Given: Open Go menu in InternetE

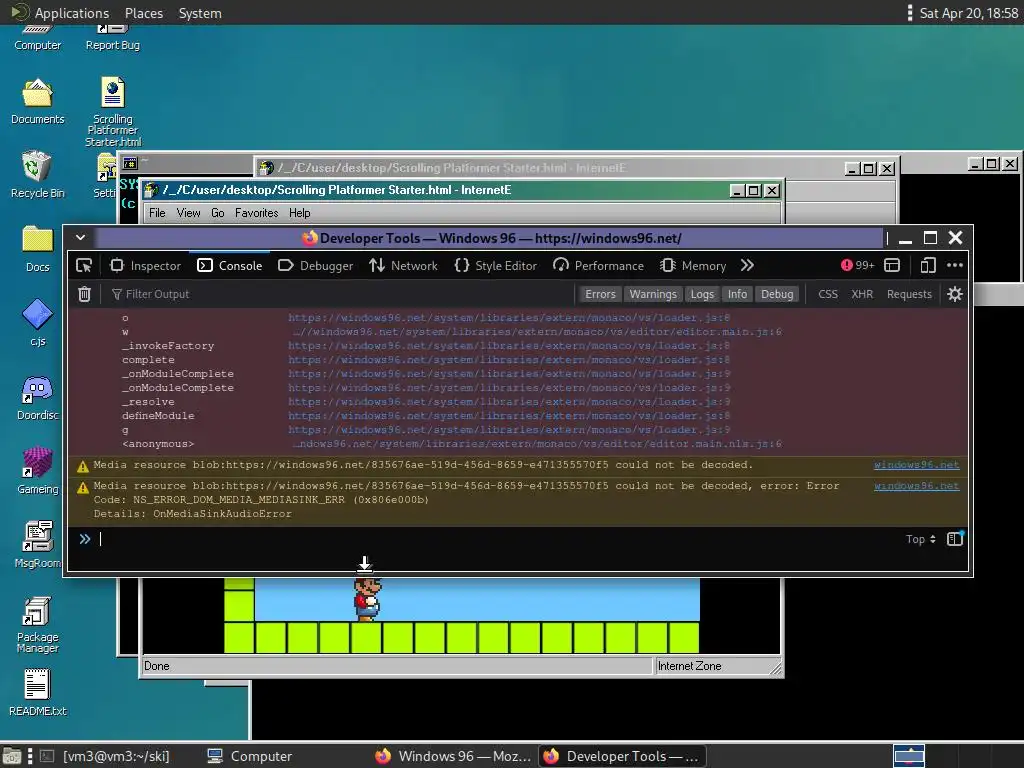Looking at the screenshot, I should click(217, 213).
